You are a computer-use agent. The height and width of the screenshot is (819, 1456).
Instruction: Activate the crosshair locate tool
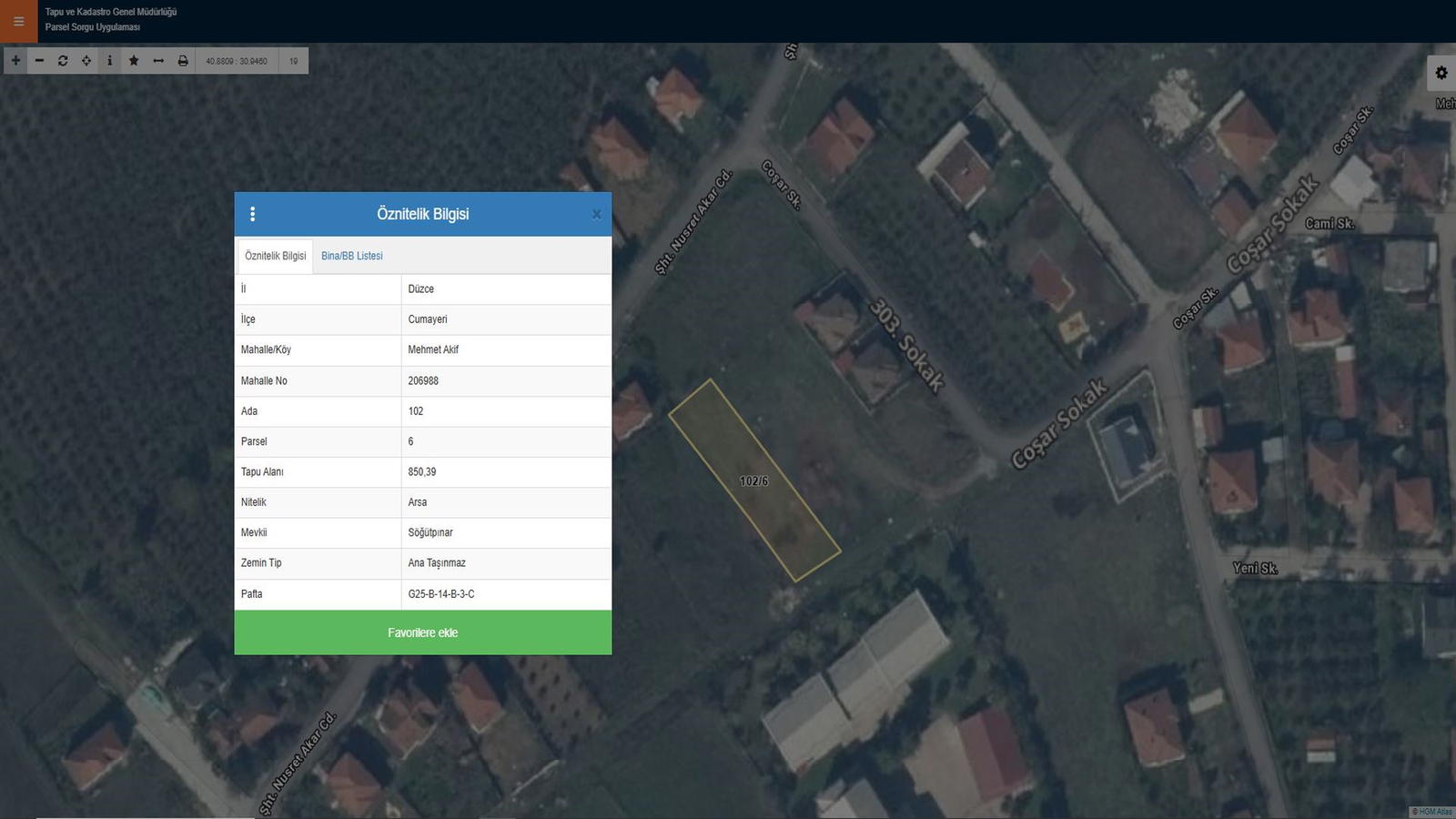tap(86, 61)
